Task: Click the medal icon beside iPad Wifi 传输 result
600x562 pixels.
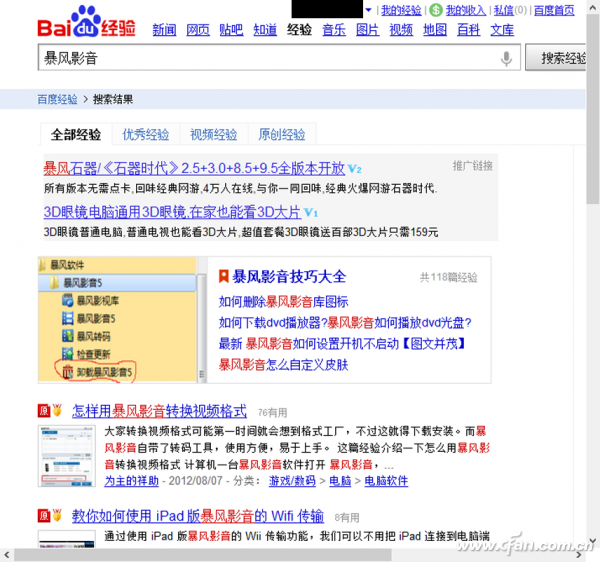Action: point(57,515)
